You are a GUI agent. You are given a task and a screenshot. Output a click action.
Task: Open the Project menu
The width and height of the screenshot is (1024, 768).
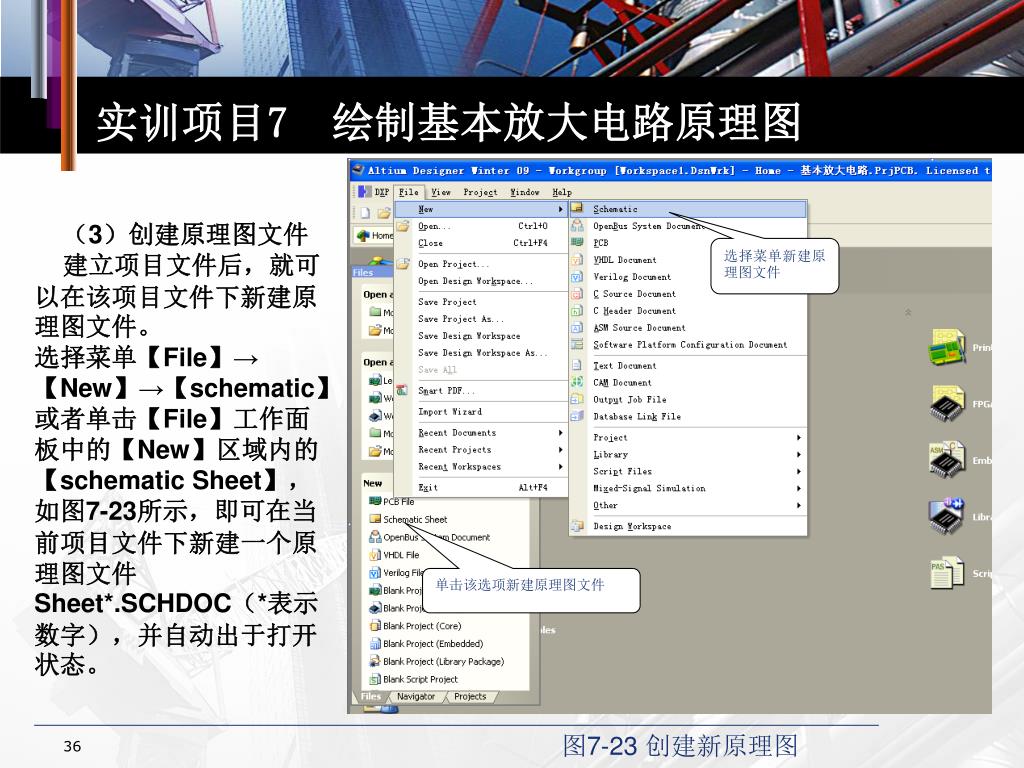pyautogui.click(x=480, y=192)
